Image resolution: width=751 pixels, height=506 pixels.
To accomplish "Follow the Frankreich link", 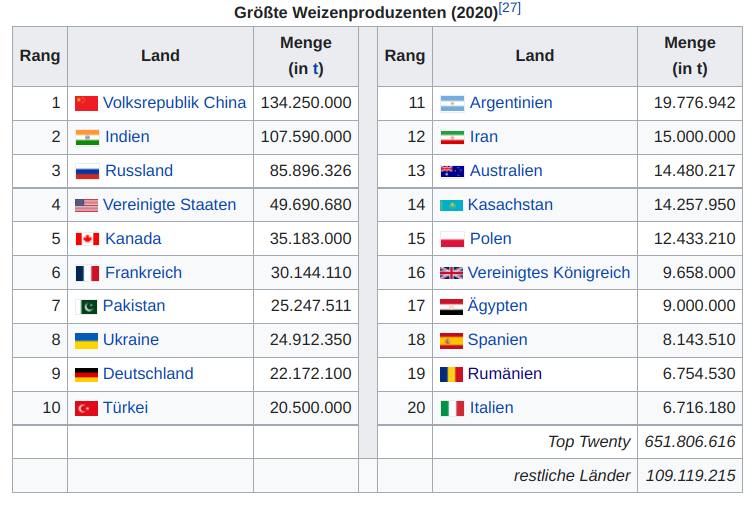I will pos(144,272).
